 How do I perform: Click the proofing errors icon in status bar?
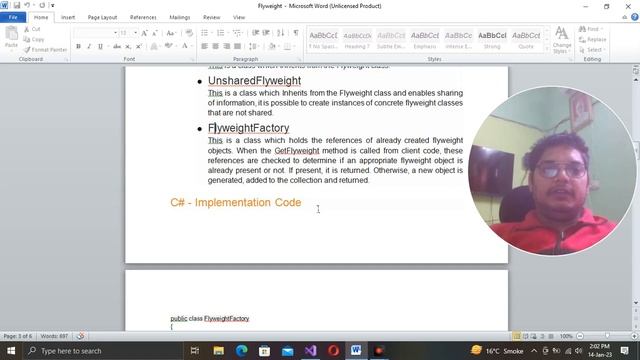[80, 336]
